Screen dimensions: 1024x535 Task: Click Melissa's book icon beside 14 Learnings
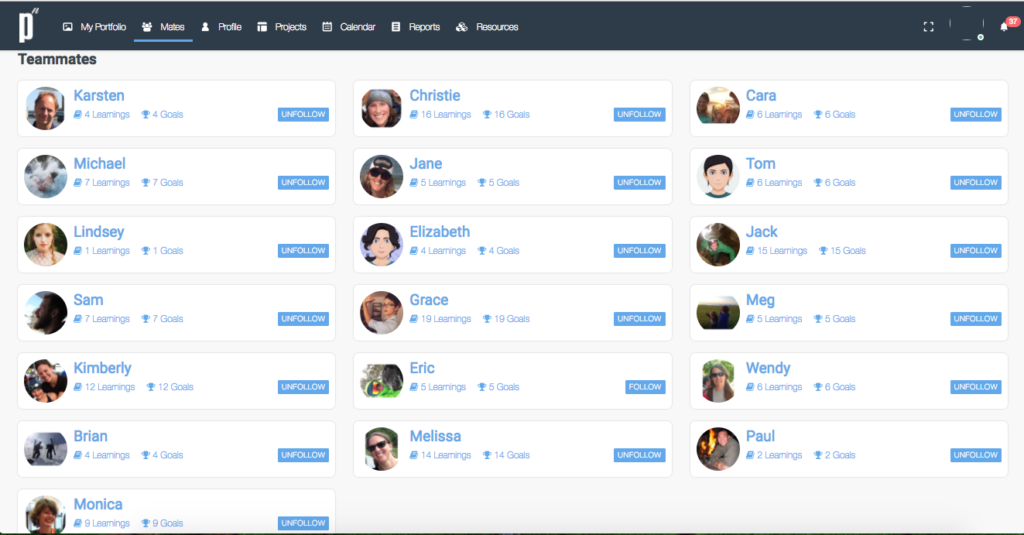[x=413, y=455]
